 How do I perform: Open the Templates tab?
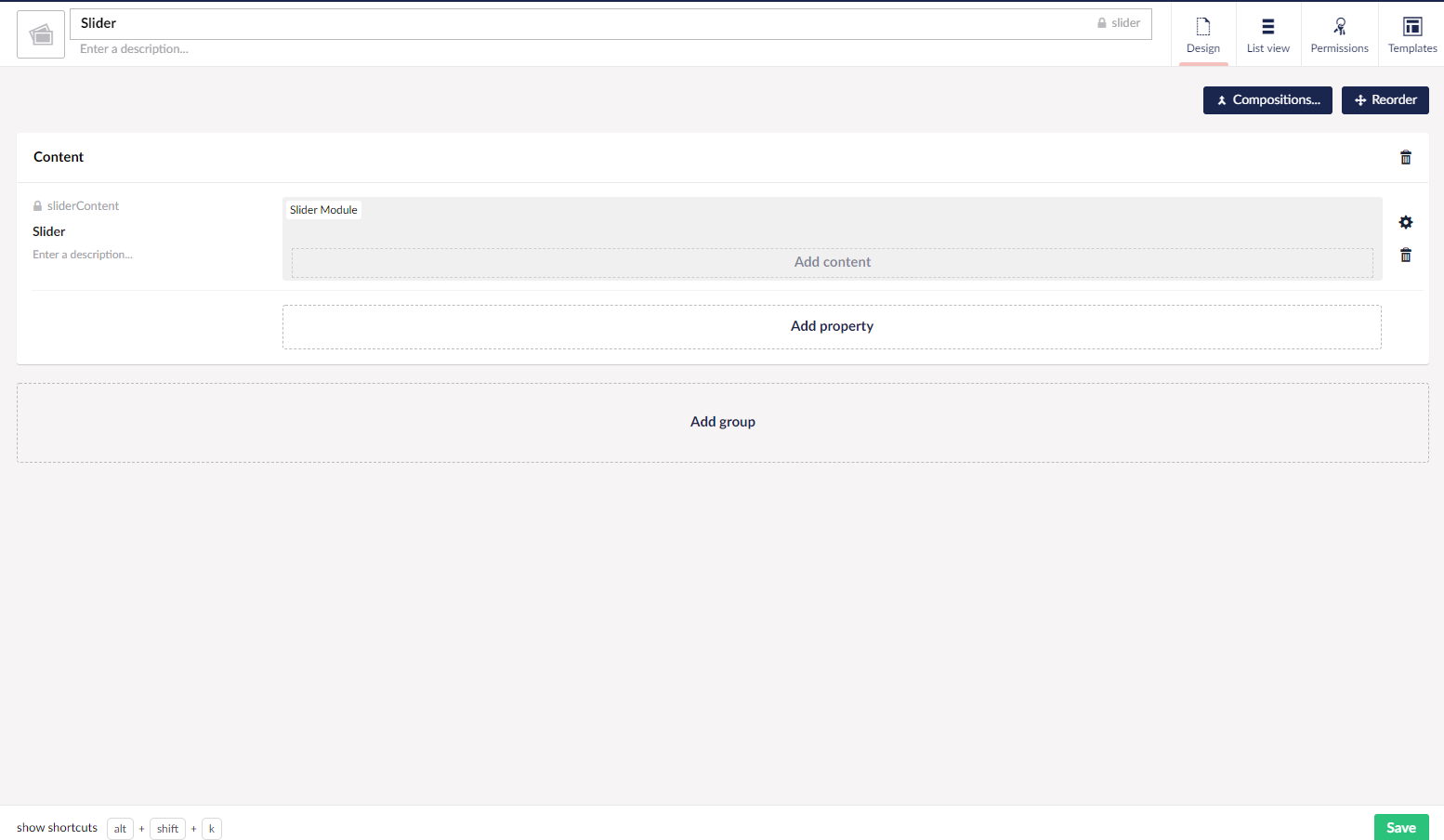[x=1411, y=34]
